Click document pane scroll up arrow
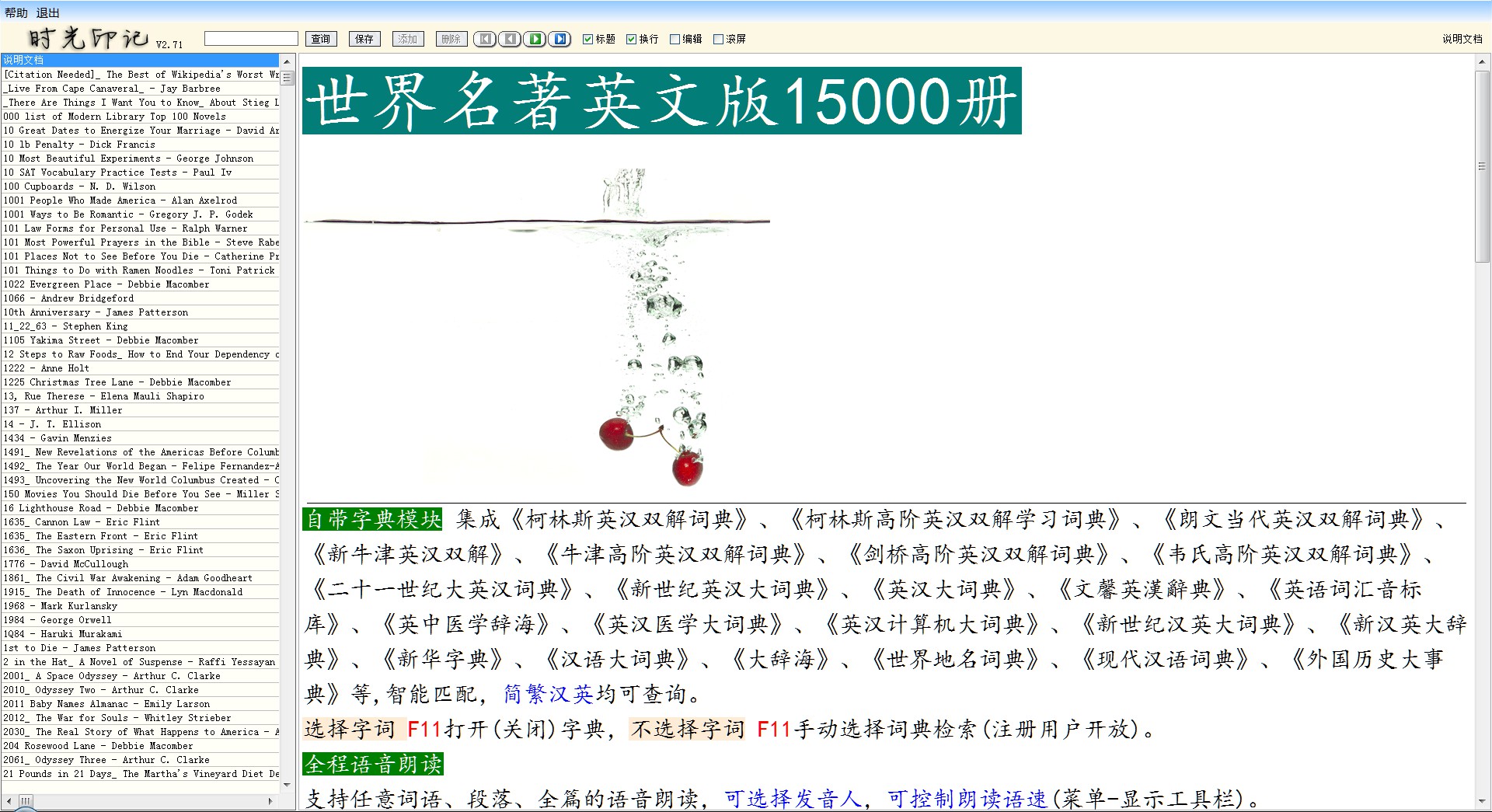This screenshot has width=1492, height=812. pyautogui.click(x=1482, y=61)
